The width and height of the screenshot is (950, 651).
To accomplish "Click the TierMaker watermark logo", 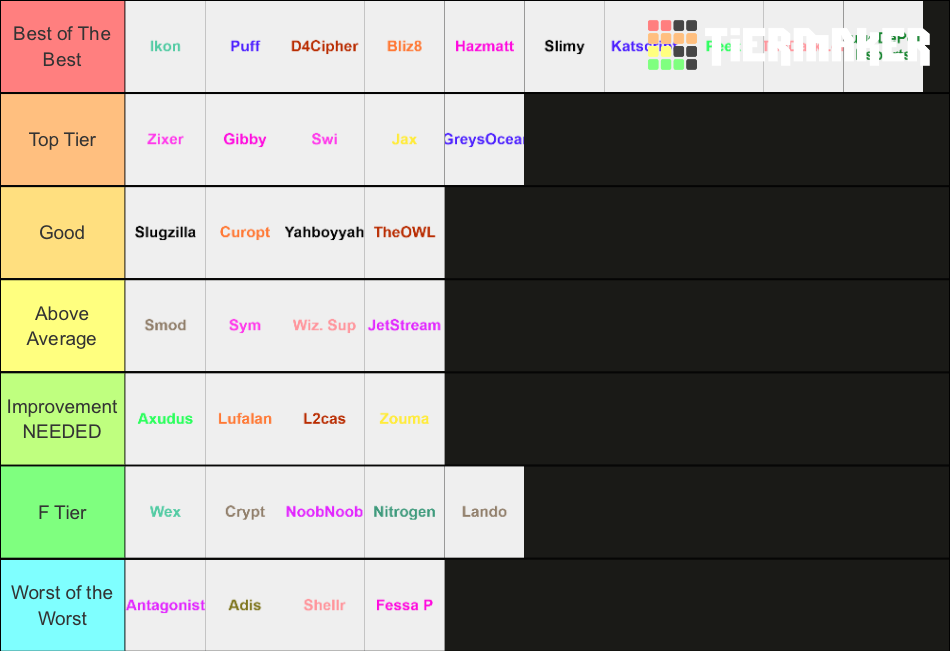I will click(x=820, y=46).
